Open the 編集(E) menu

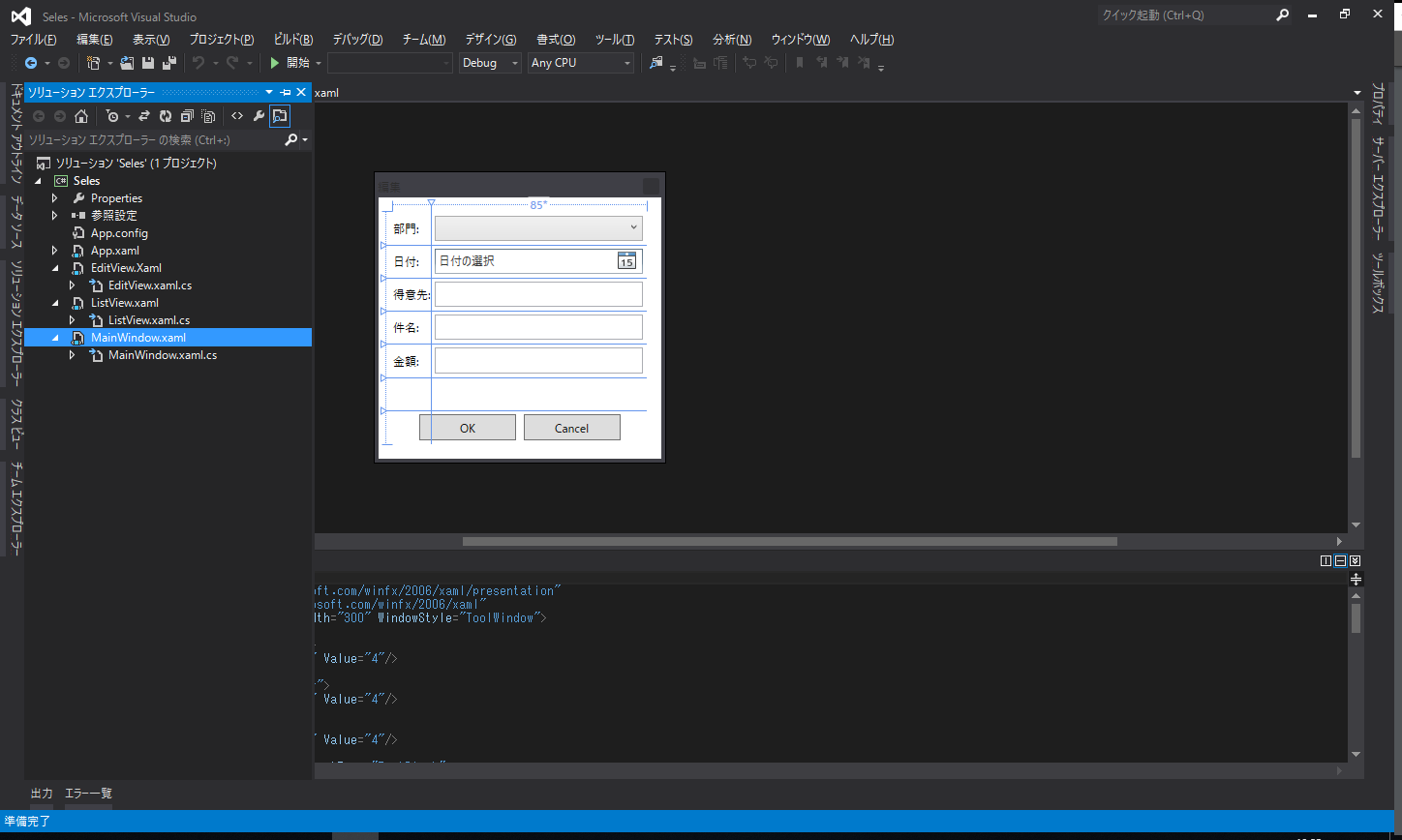pyautogui.click(x=95, y=40)
